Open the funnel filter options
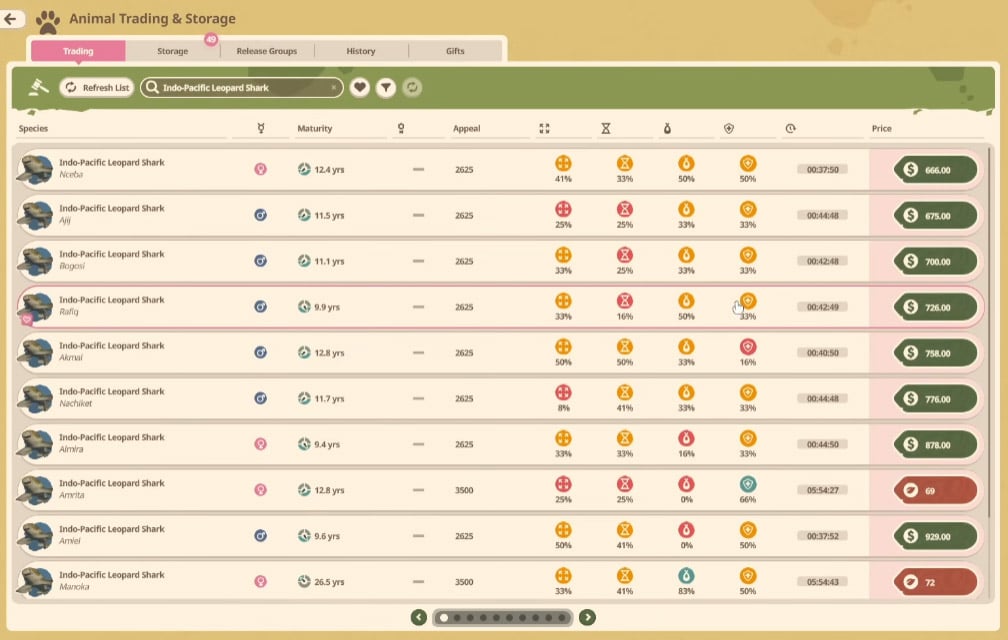The height and width of the screenshot is (640, 1008). point(386,87)
